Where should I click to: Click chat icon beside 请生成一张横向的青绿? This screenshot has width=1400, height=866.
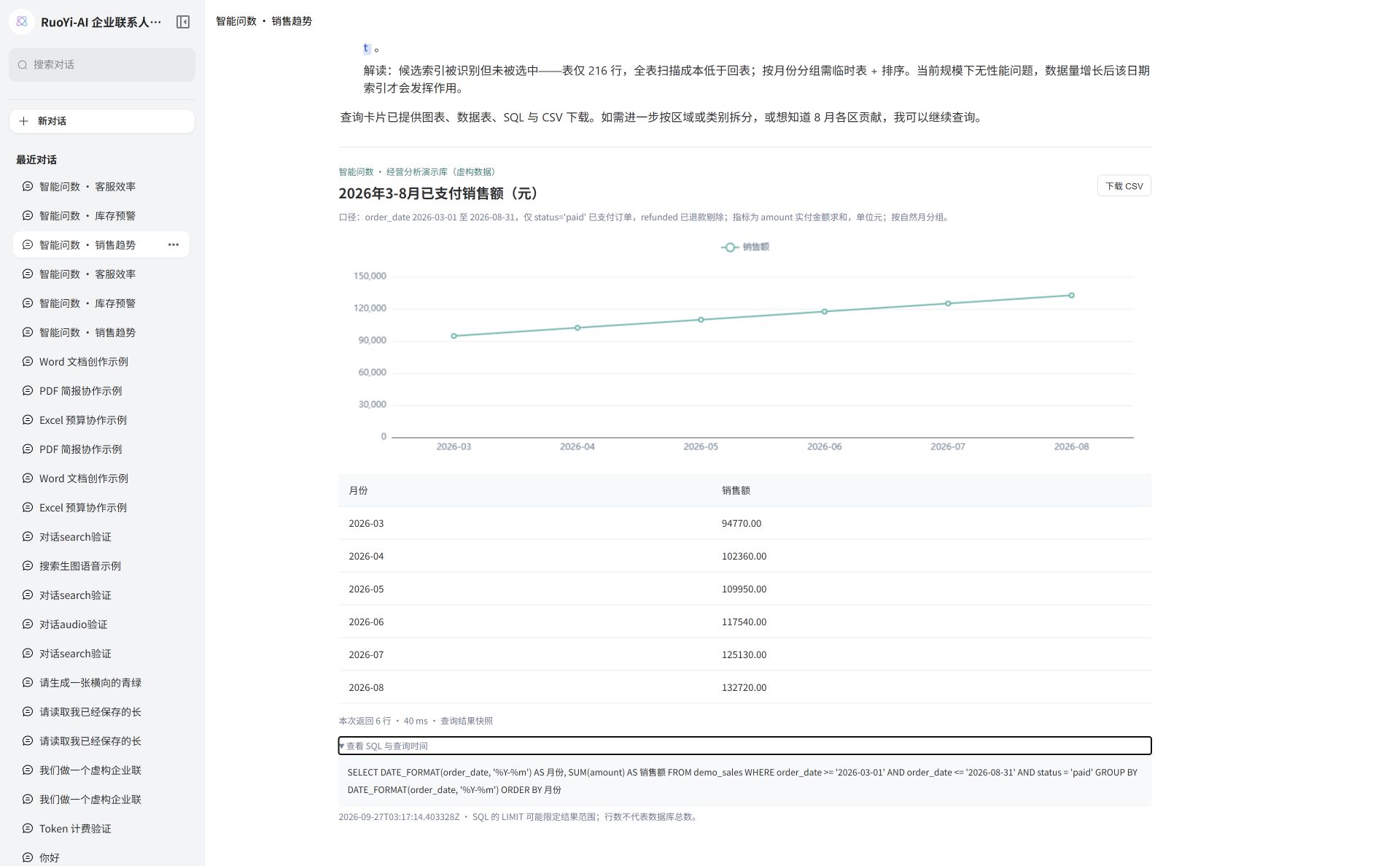(28, 683)
